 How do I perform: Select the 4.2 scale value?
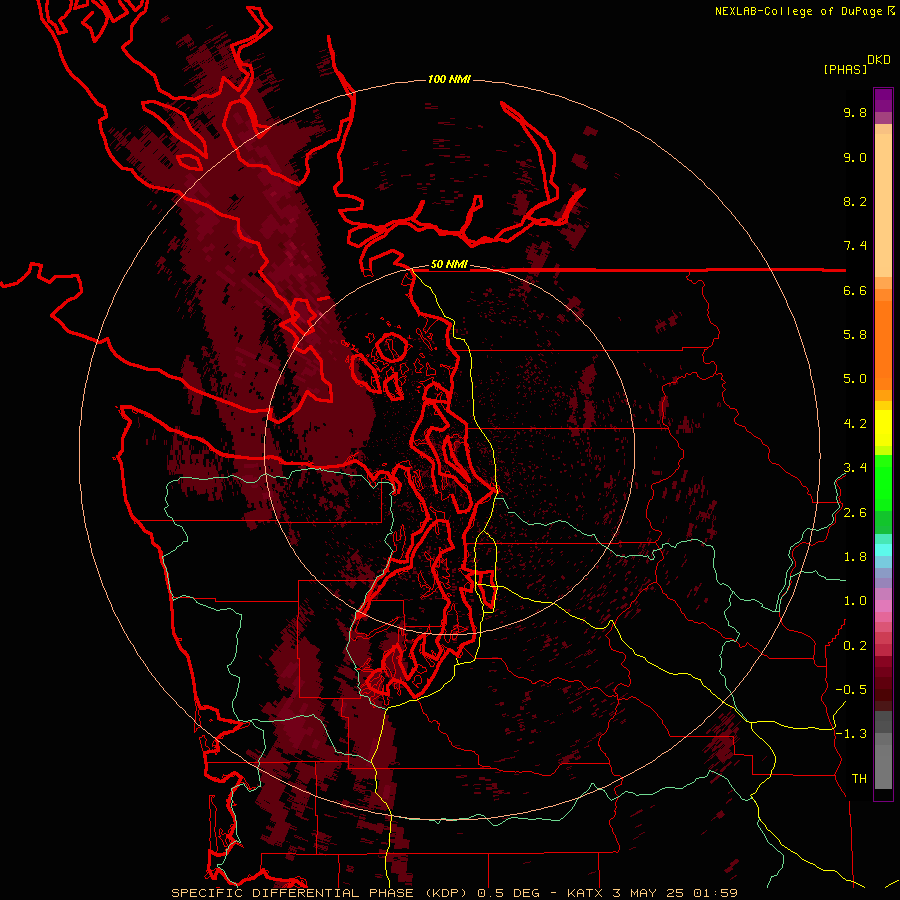click(x=855, y=424)
